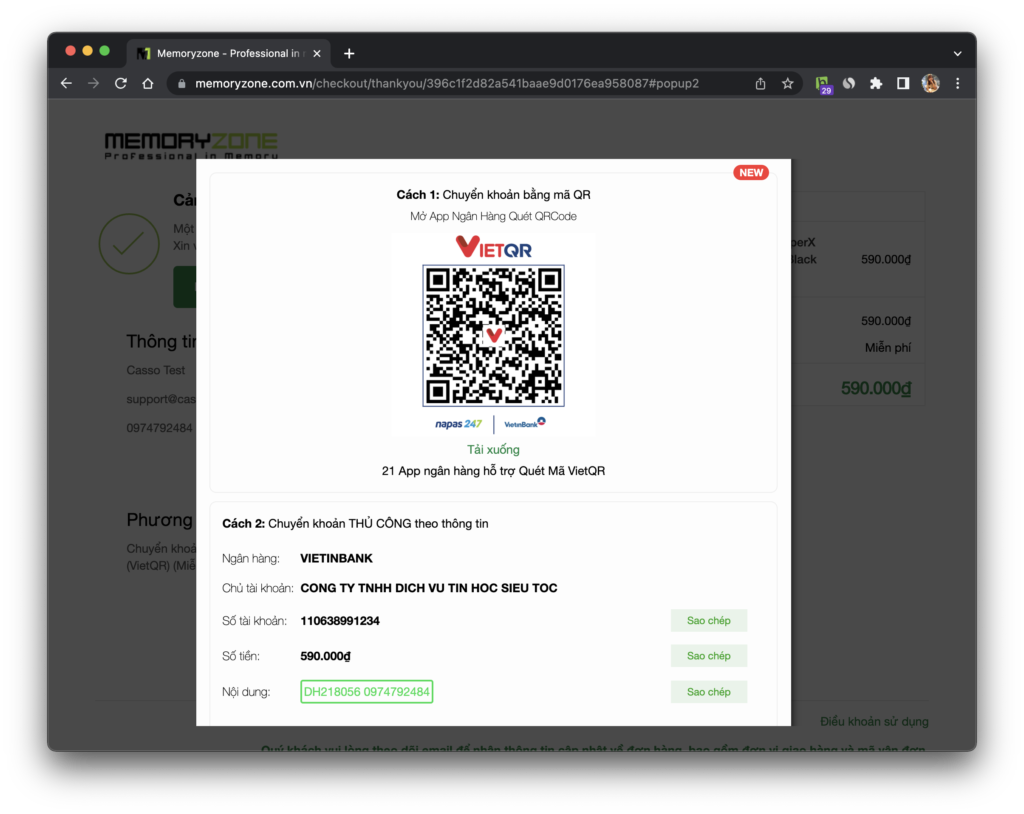The height and width of the screenshot is (814, 1024).
Task: Close the browser window with red button
Action: pyautogui.click(x=71, y=51)
